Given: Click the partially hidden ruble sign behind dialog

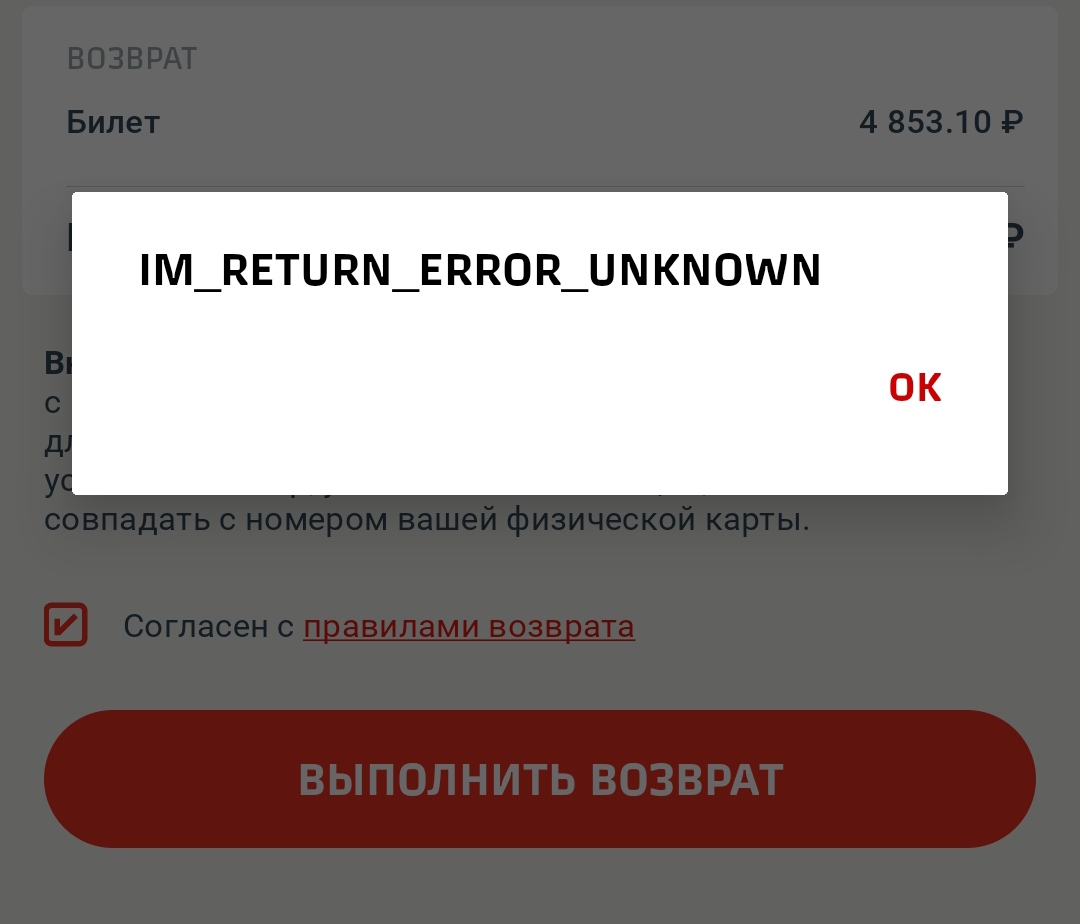Looking at the screenshot, I should click(1016, 235).
